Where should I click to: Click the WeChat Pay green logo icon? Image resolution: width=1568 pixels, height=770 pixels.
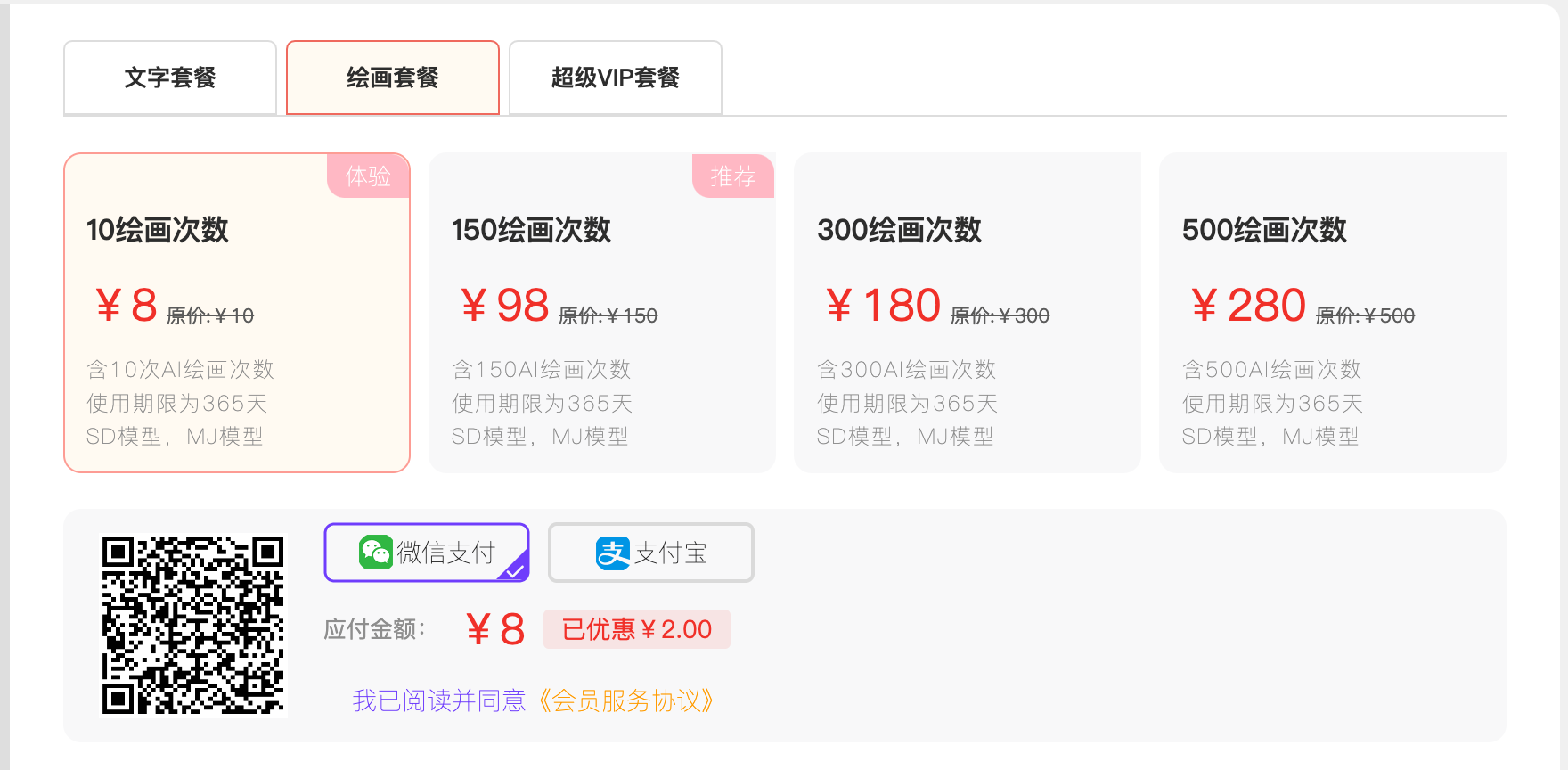(x=375, y=553)
